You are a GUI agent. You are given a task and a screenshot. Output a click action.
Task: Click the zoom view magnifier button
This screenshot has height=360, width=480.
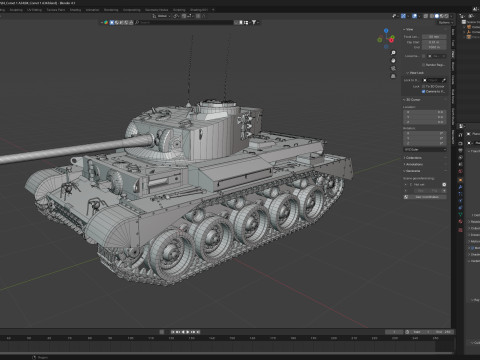point(393,53)
